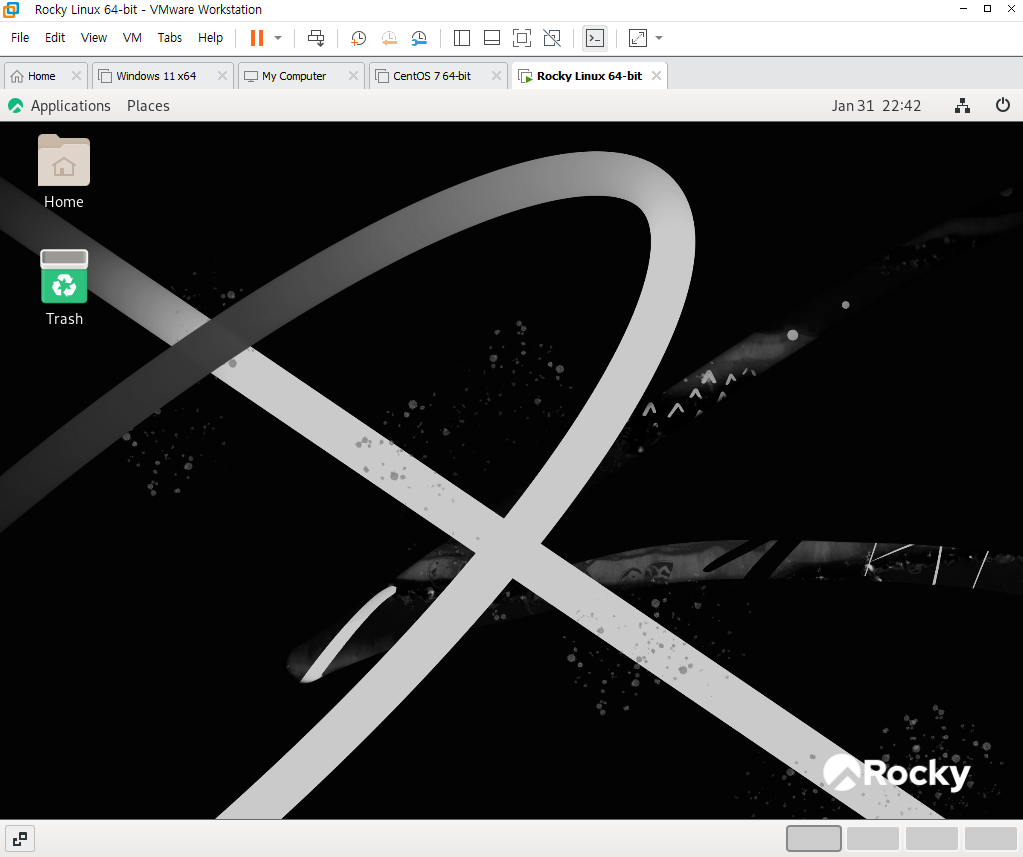The width and height of the screenshot is (1023, 857).
Task: Open the Help menu
Action: (211, 38)
